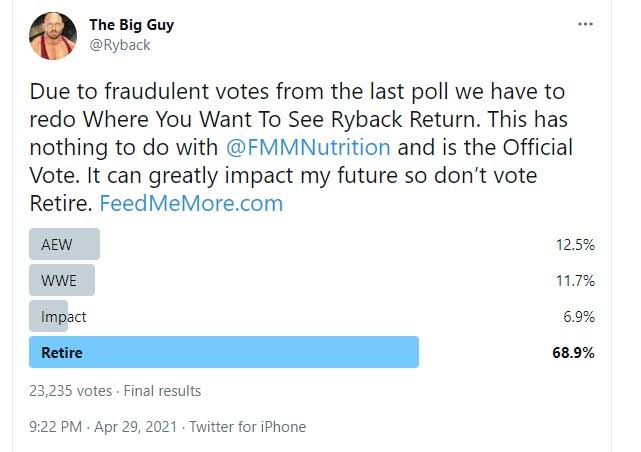Open the @Ryback handle link
This screenshot has width=641, height=452.
(x=120, y=45)
